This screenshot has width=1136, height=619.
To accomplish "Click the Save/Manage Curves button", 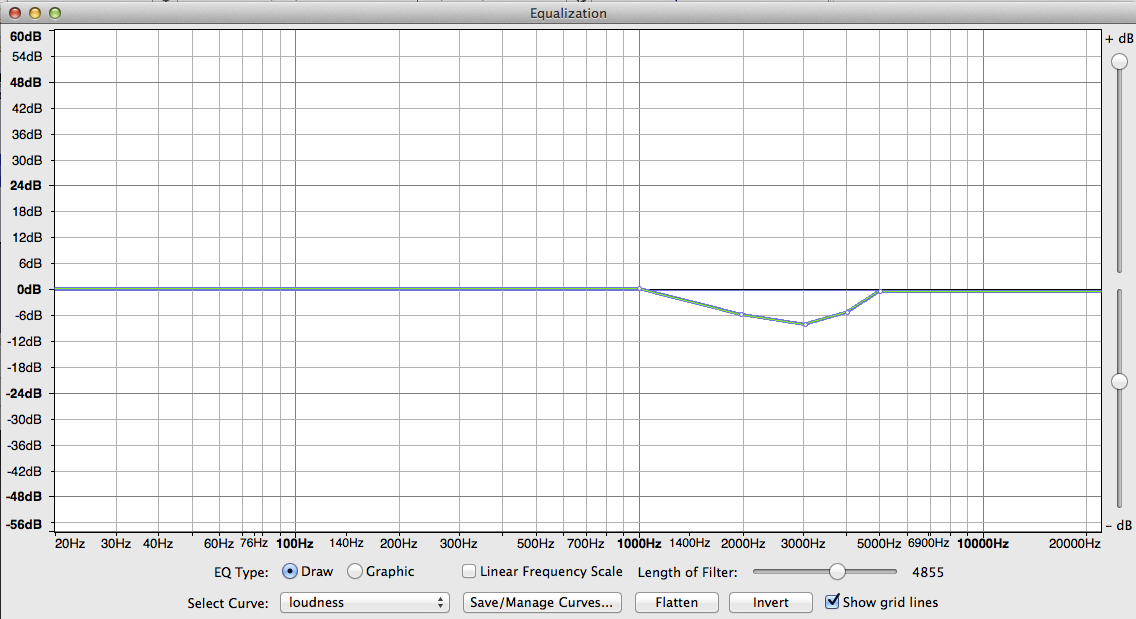I will (x=542, y=602).
